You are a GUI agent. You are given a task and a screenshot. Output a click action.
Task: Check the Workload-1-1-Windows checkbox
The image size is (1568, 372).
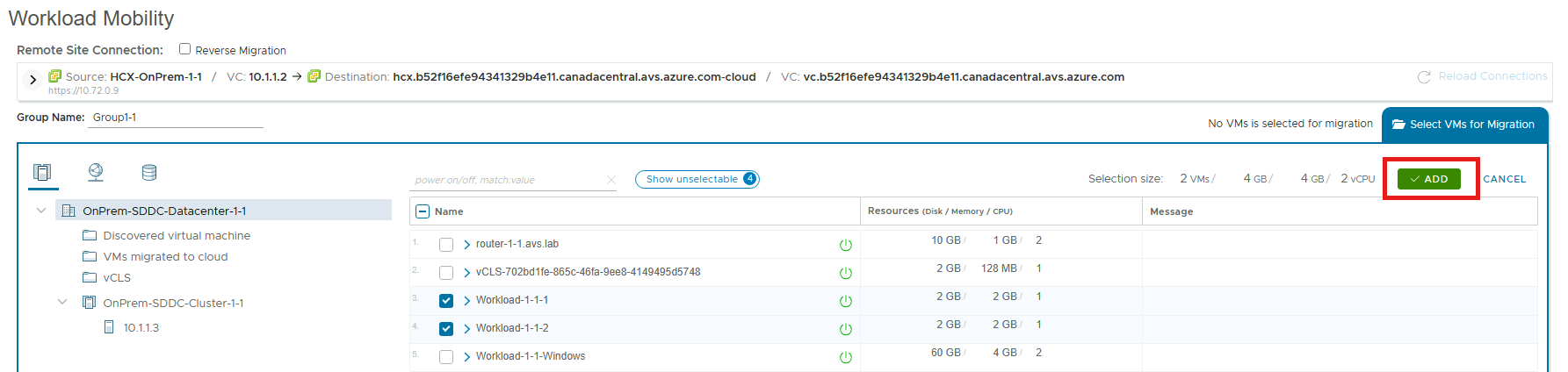[x=446, y=357]
